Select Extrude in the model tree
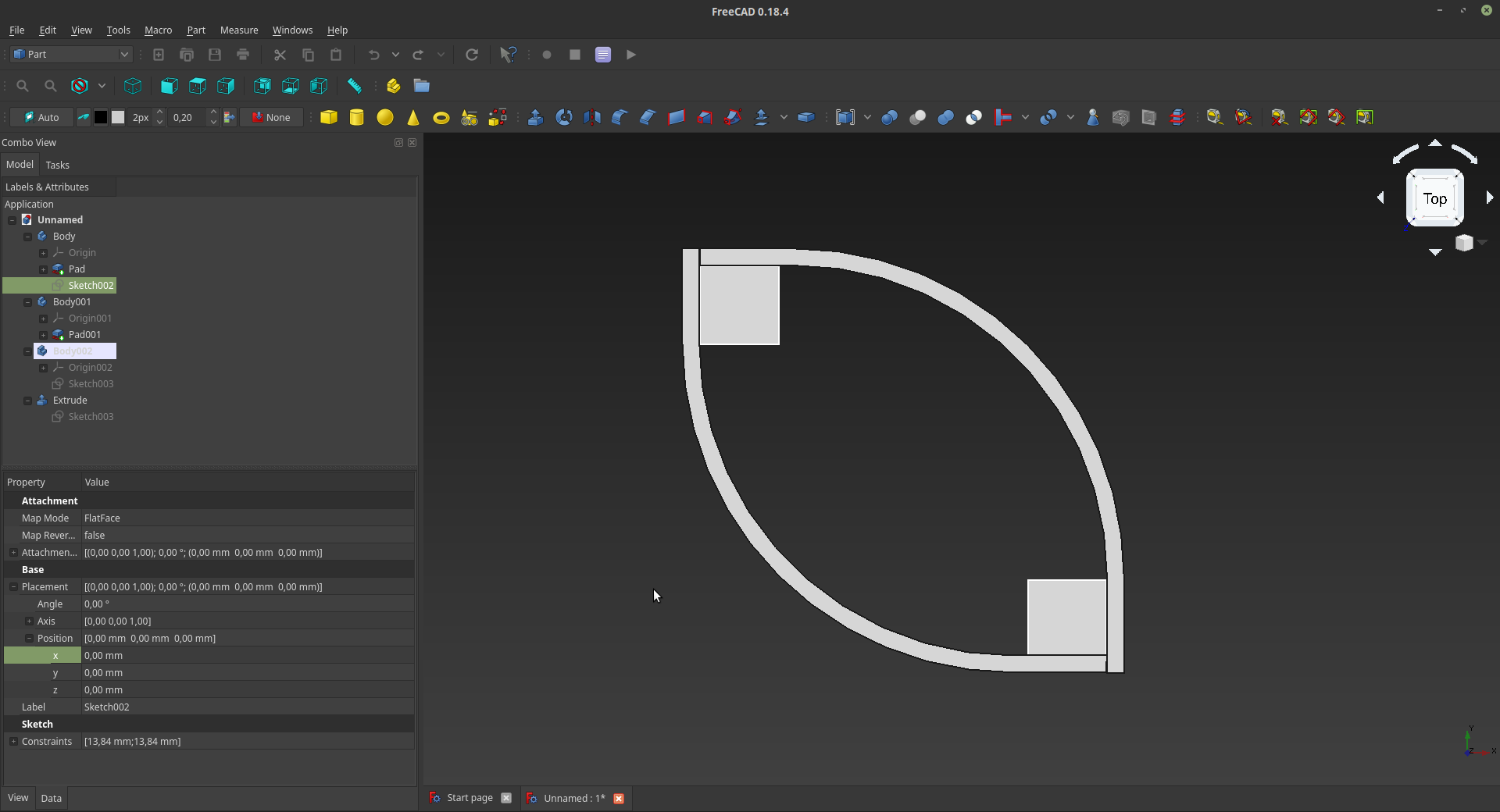Image resolution: width=1500 pixels, height=812 pixels. tap(70, 401)
